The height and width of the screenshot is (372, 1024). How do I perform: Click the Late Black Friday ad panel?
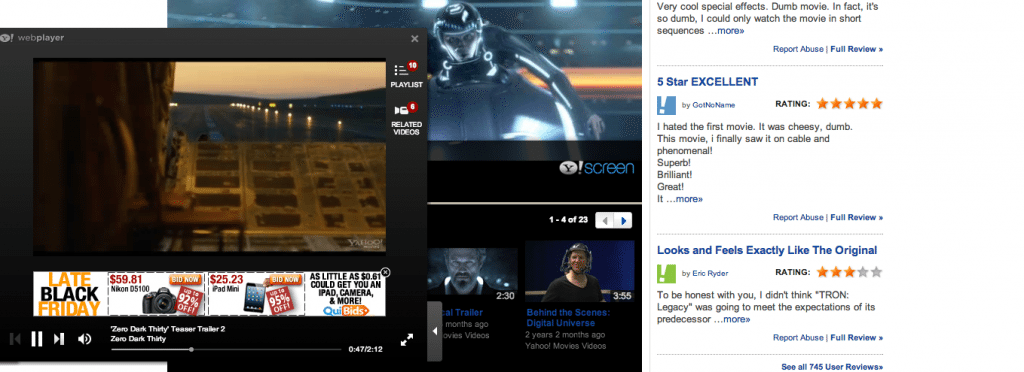pos(71,294)
